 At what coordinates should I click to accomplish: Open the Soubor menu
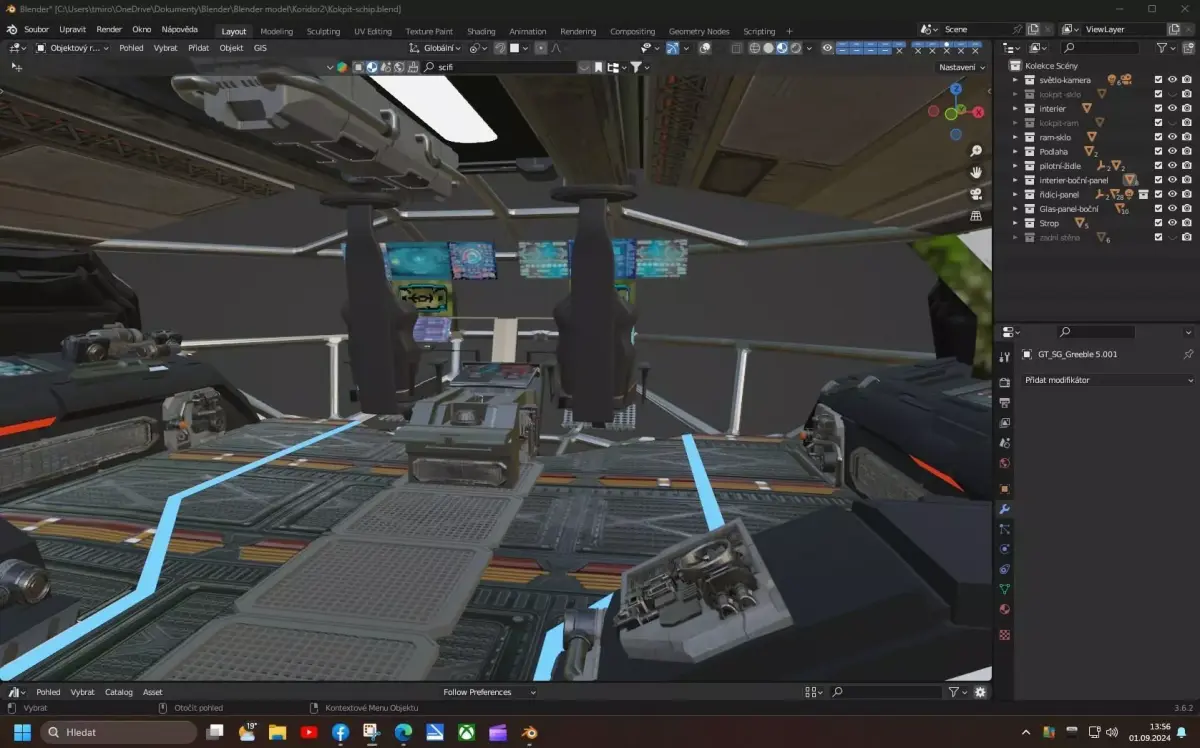[x=36, y=30]
